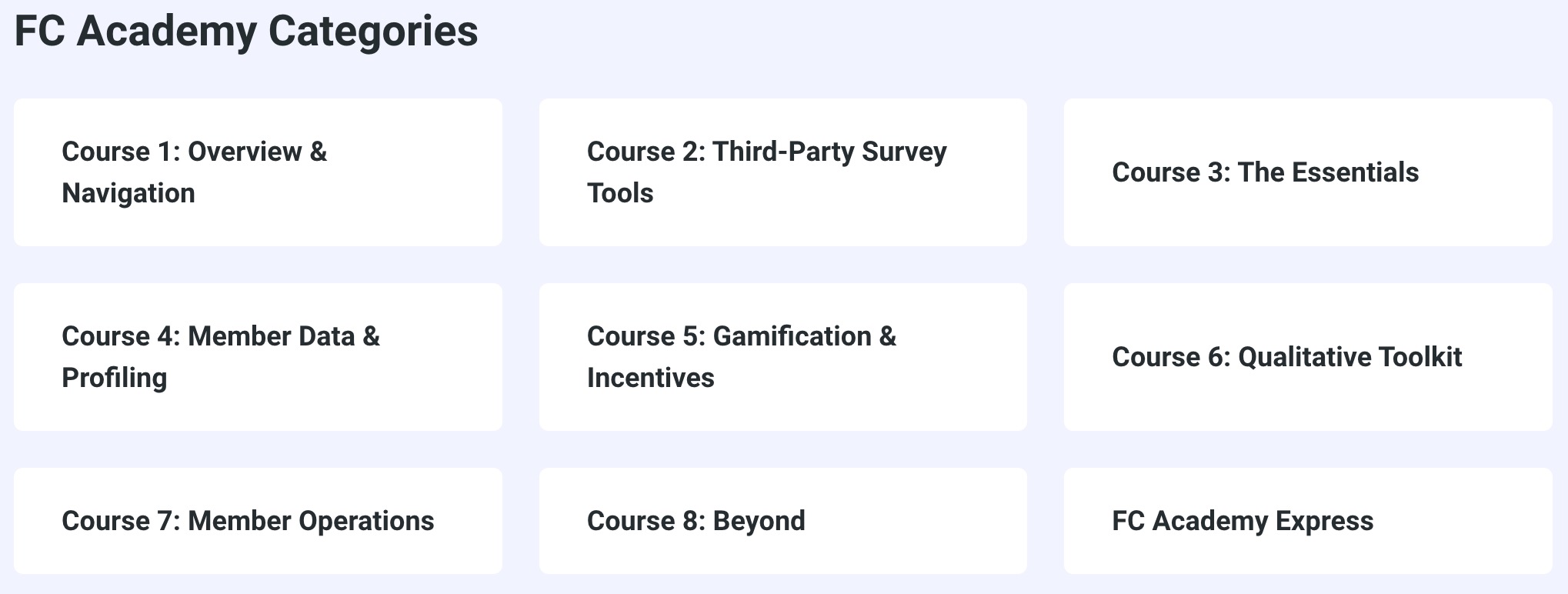Click "Tools" text in Course 2 card

(620, 193)
